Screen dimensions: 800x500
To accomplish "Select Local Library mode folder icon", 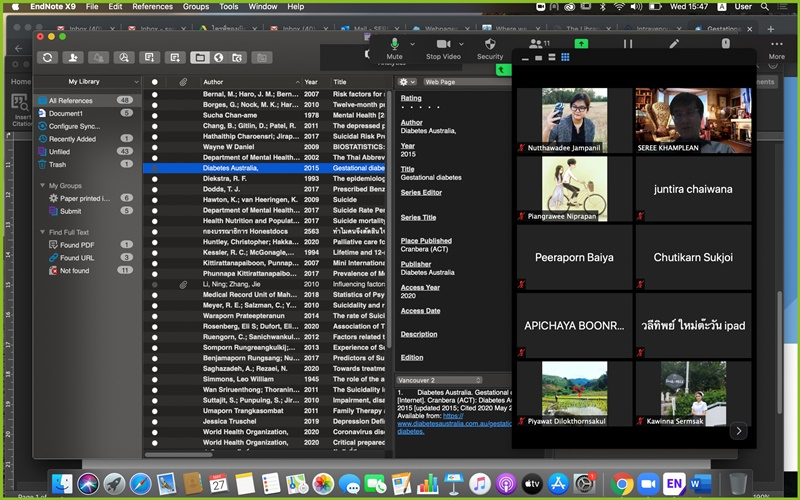I will point(200,58).
